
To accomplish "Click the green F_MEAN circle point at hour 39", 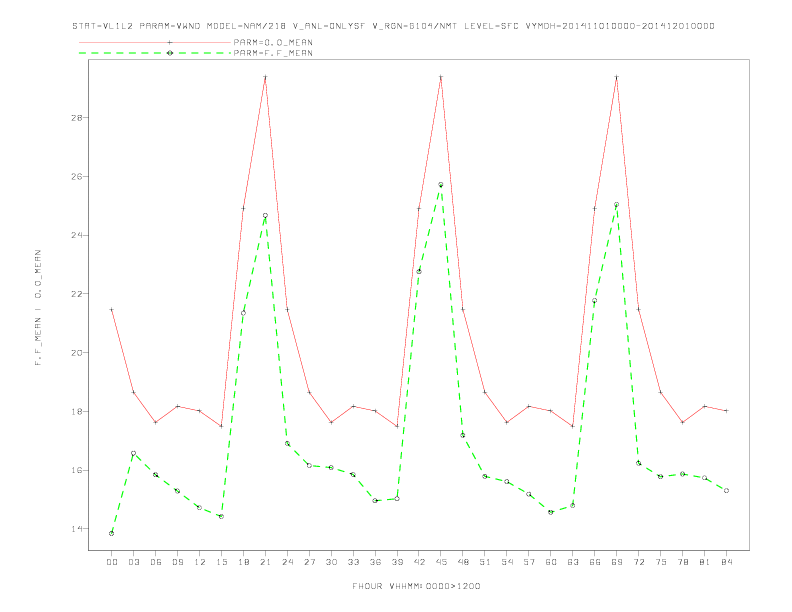I will 397,499.
